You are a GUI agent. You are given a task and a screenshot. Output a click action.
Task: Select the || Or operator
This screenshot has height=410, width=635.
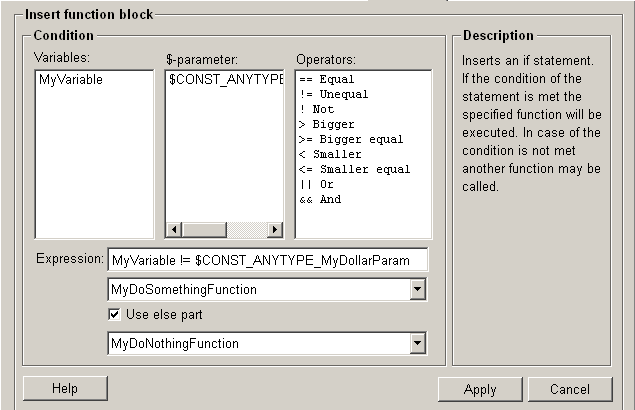(x=319, y=184)
